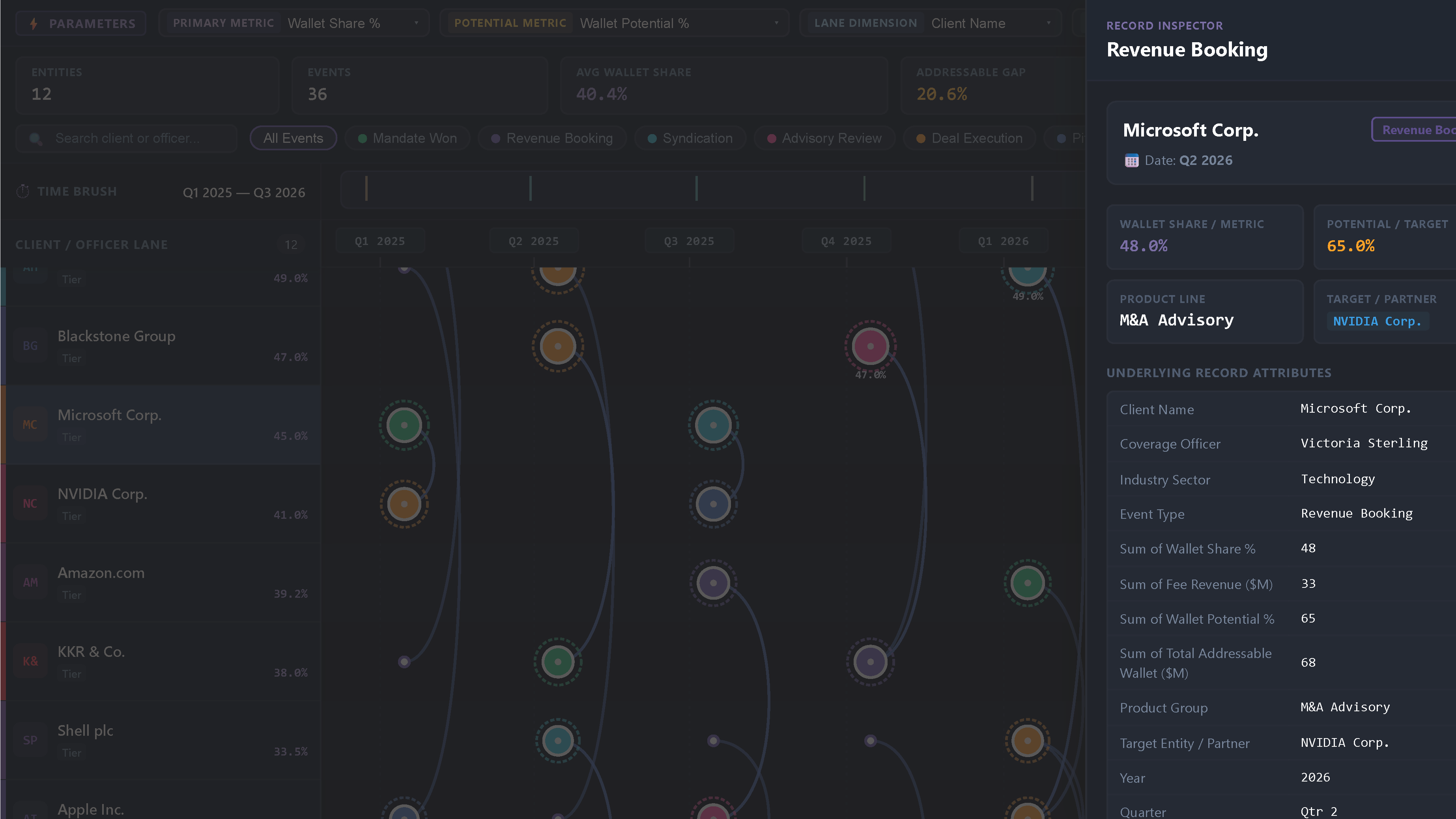Click the Q2 2025 column header

pyautogui.click(x=534, y=241)
